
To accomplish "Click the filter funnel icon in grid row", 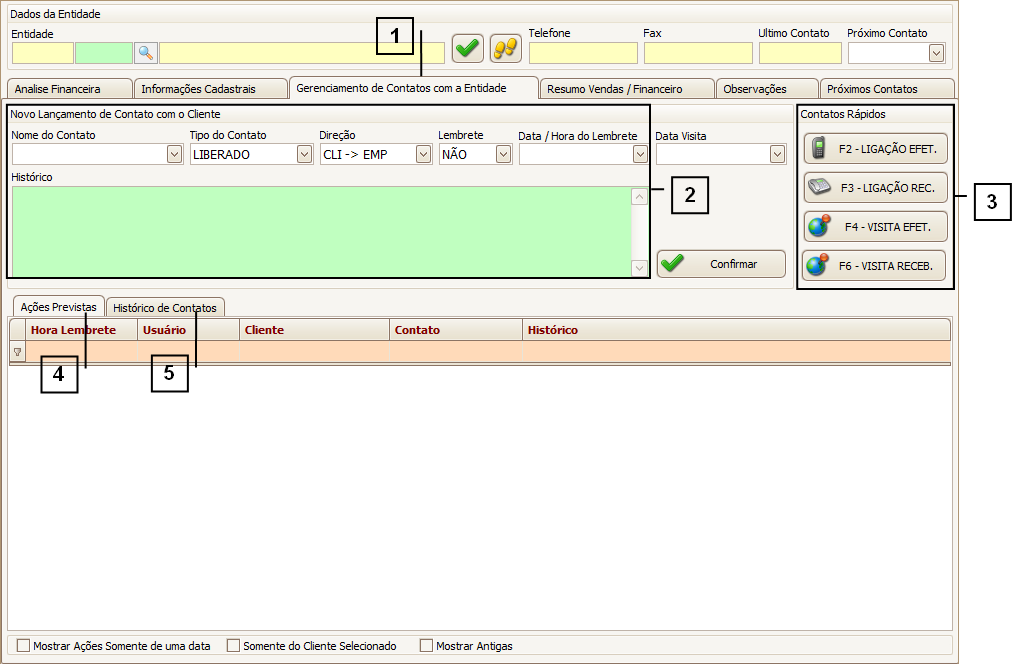I will pyautogui.click(x=17, y=352).
